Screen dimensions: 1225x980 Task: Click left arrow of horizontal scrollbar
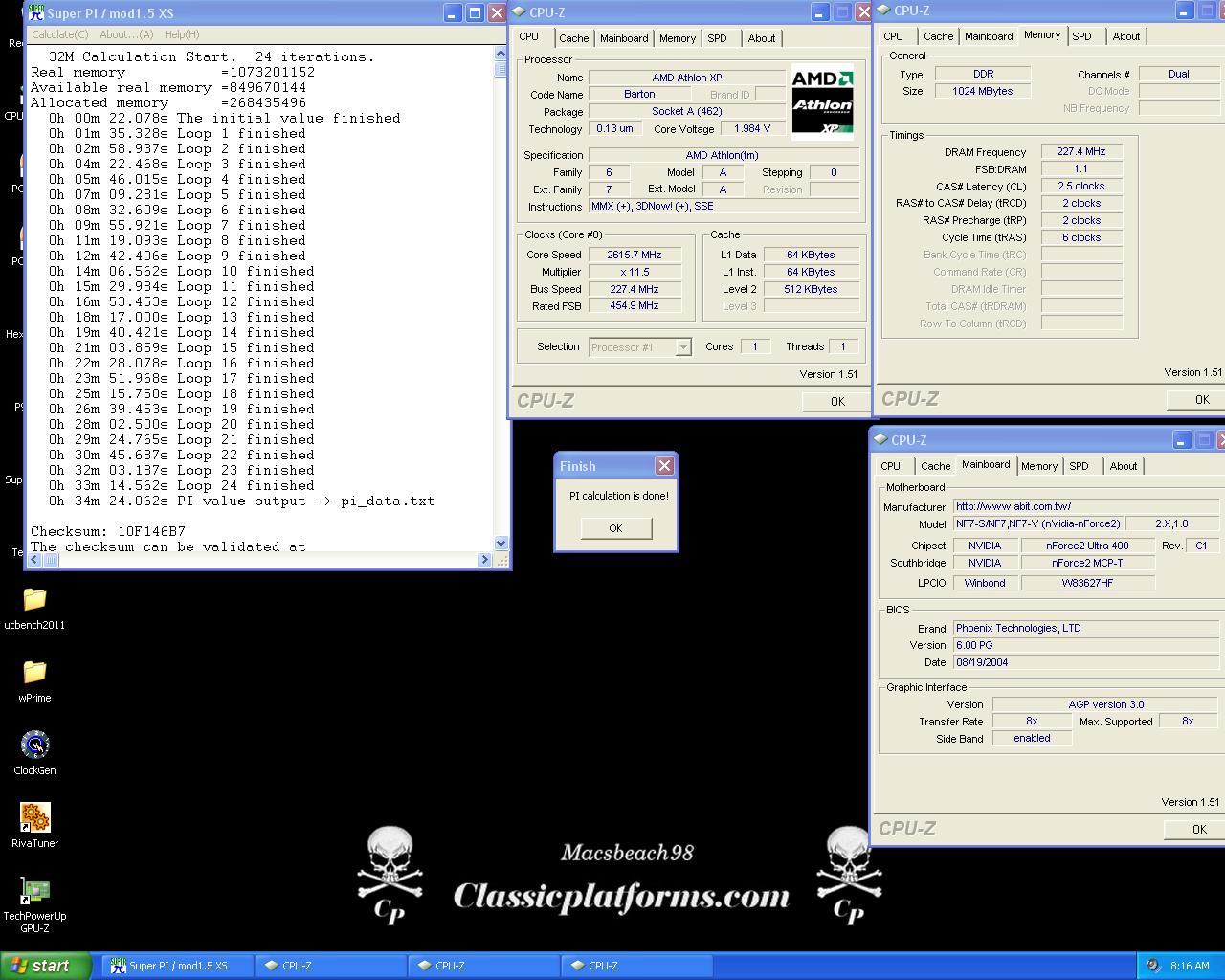tap(35, 560)
